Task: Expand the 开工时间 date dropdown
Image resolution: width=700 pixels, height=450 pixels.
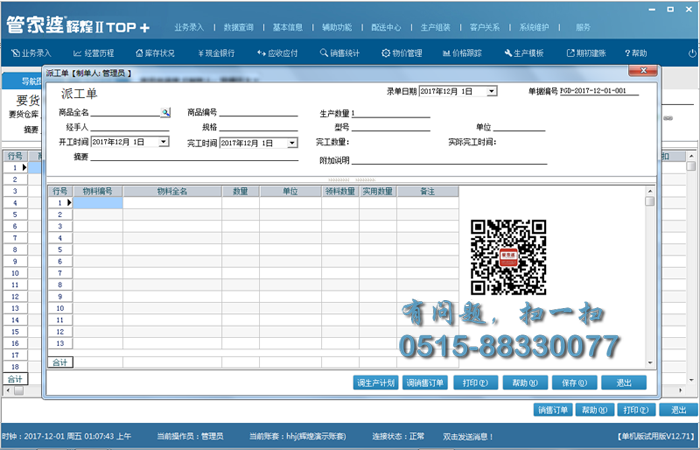Action: pos(164,142)
